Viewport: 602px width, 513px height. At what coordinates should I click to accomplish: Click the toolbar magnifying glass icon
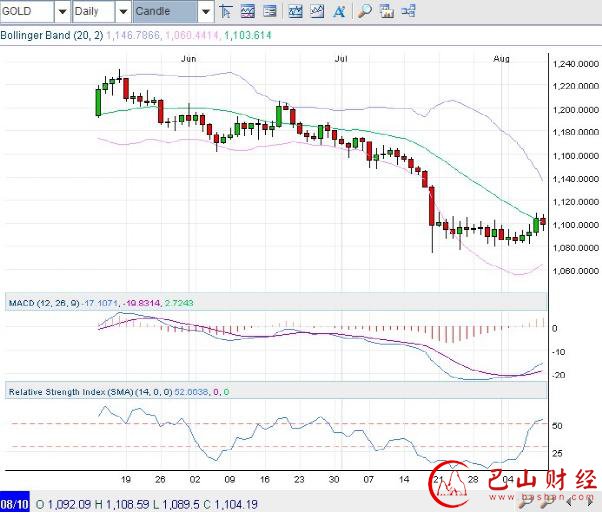(364, 11)
